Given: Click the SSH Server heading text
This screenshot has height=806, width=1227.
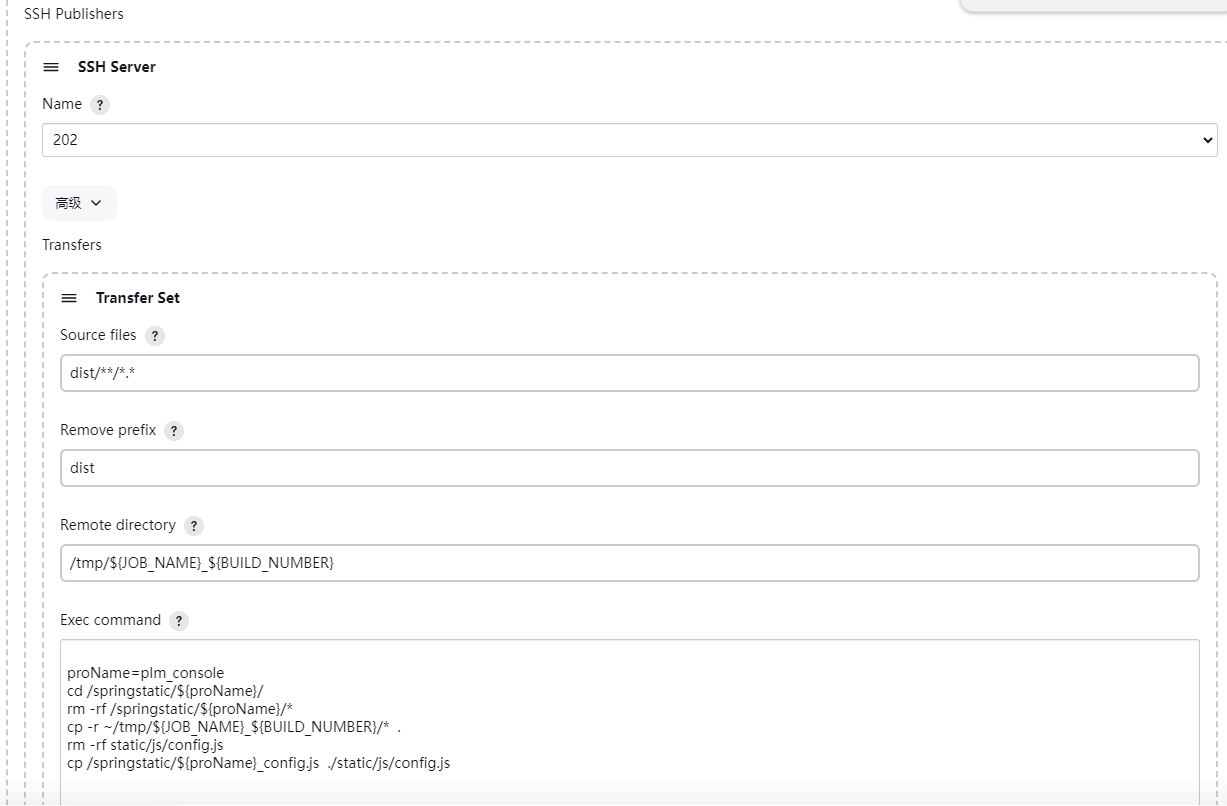Looking at the screenshot, I should (x=115, y=67).
